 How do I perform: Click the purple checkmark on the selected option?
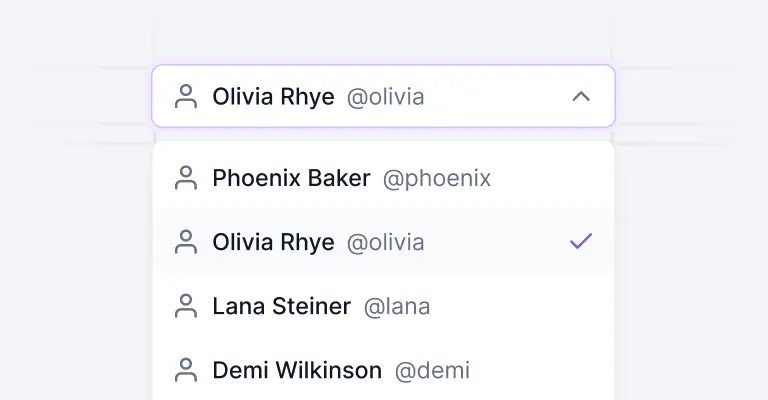pos(580,242)
